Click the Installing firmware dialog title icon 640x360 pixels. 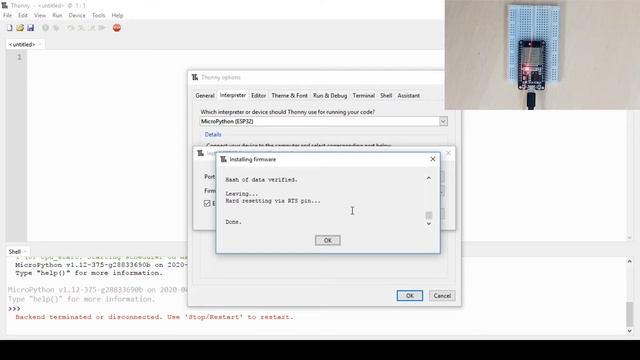[223, 159]
